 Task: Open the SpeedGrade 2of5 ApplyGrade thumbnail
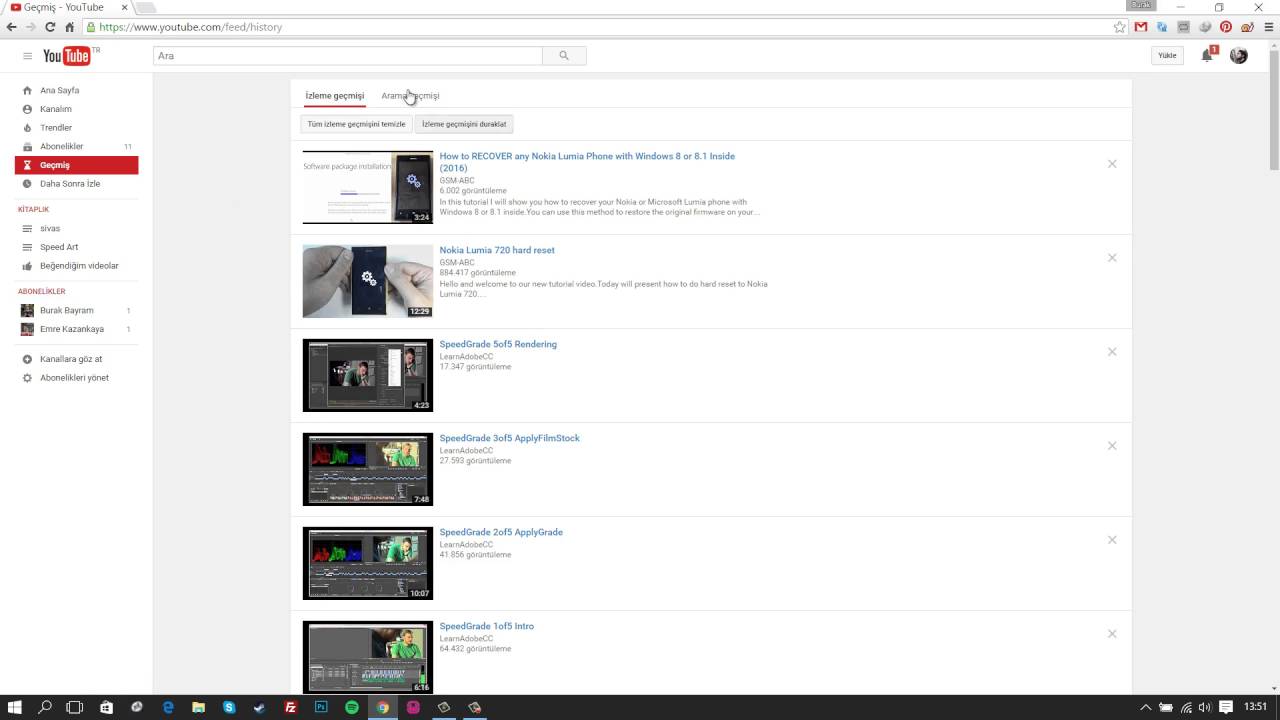(x=368, y=563)
